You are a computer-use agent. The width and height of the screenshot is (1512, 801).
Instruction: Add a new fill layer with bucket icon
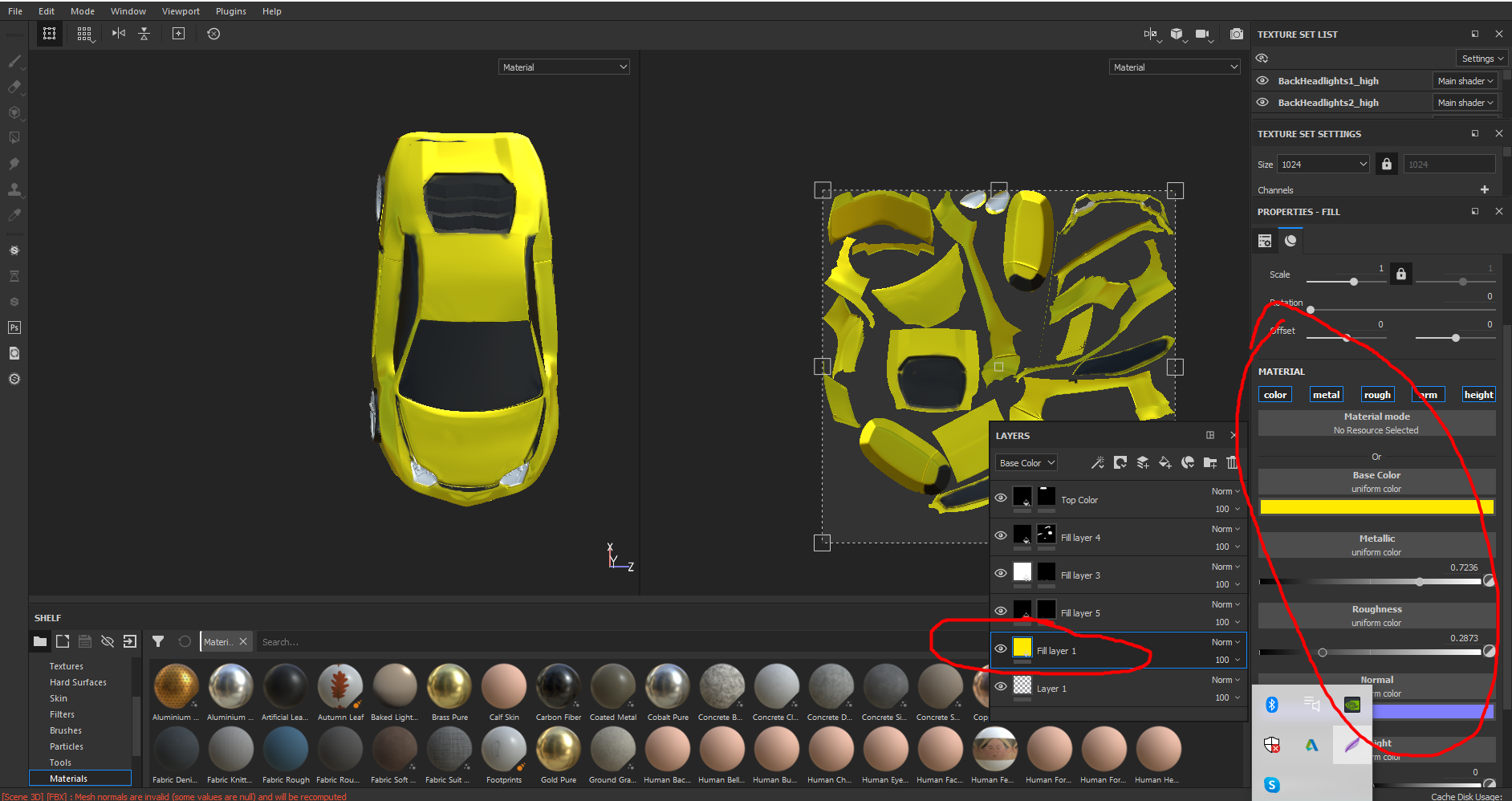pyautogui.click(x=1165, y=462)
